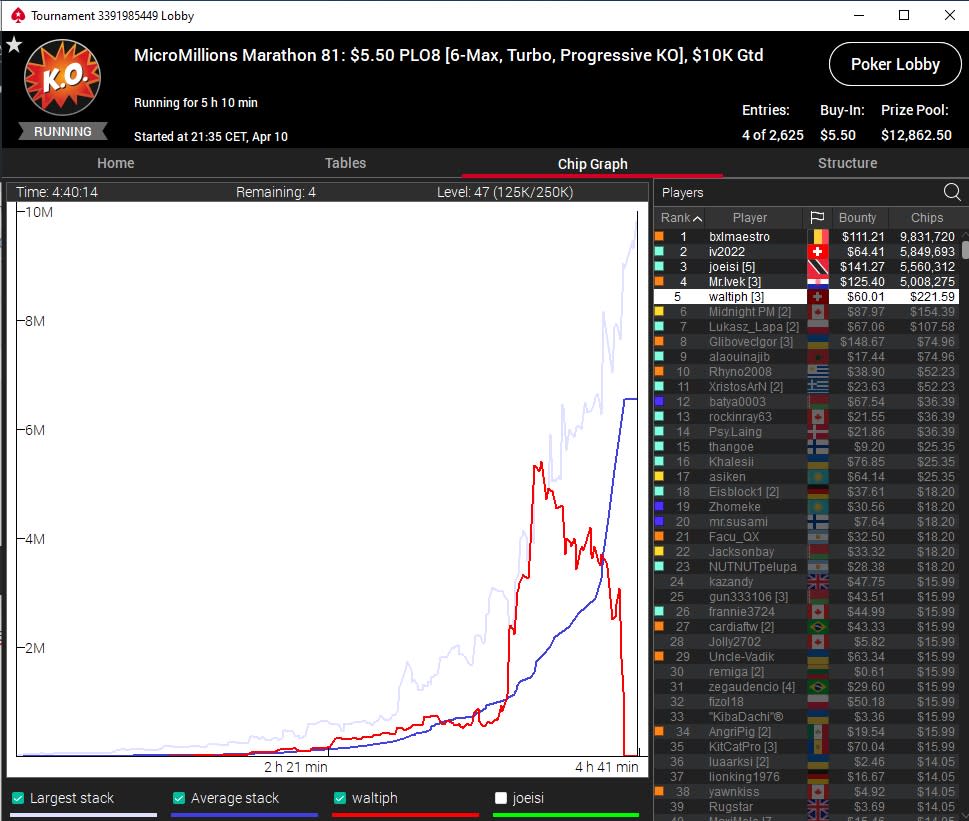Click Mr.Ivek's country flag

click(x=818, y=282)
